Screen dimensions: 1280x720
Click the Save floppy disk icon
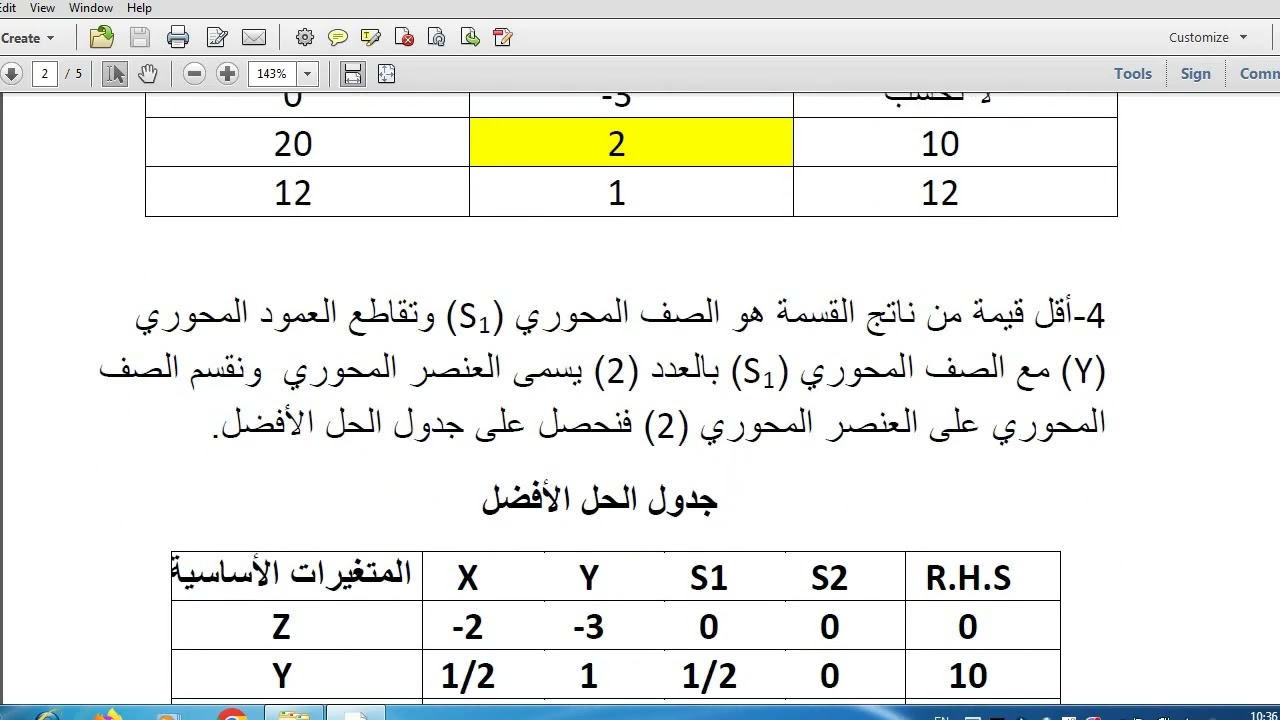click(x=140, y=38)
